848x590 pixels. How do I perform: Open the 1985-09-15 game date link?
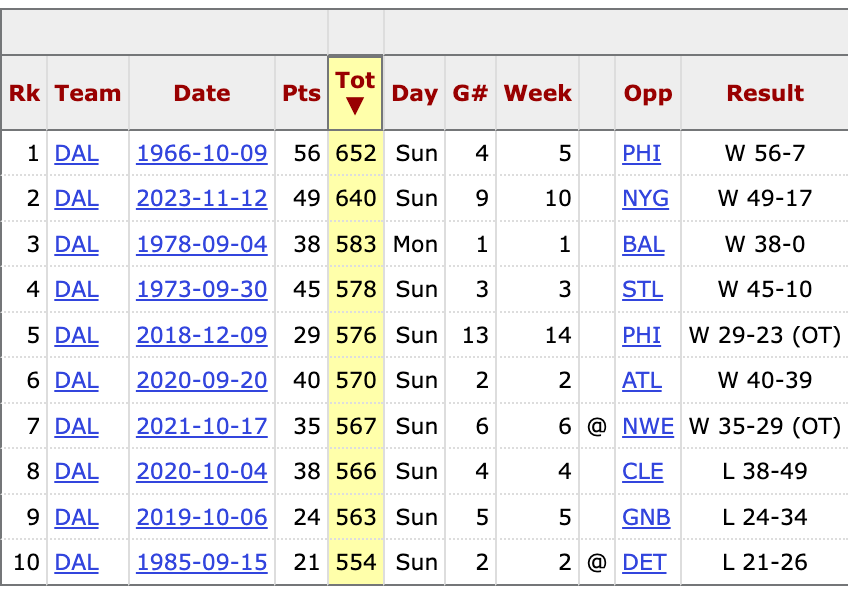202,562
